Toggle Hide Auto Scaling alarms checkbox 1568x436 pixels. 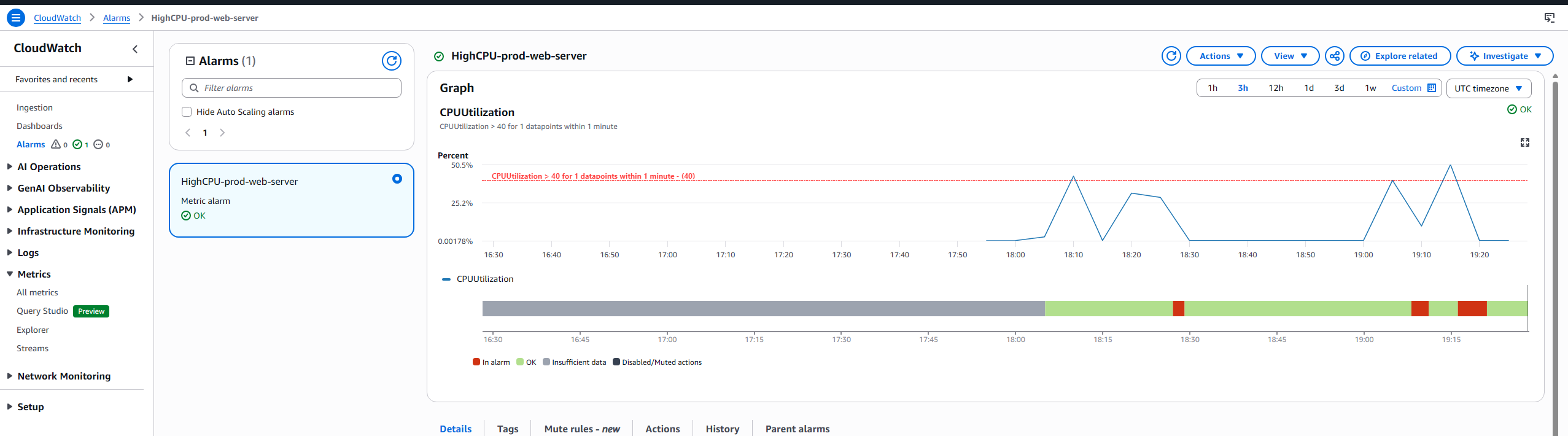(x=187, y=112)
